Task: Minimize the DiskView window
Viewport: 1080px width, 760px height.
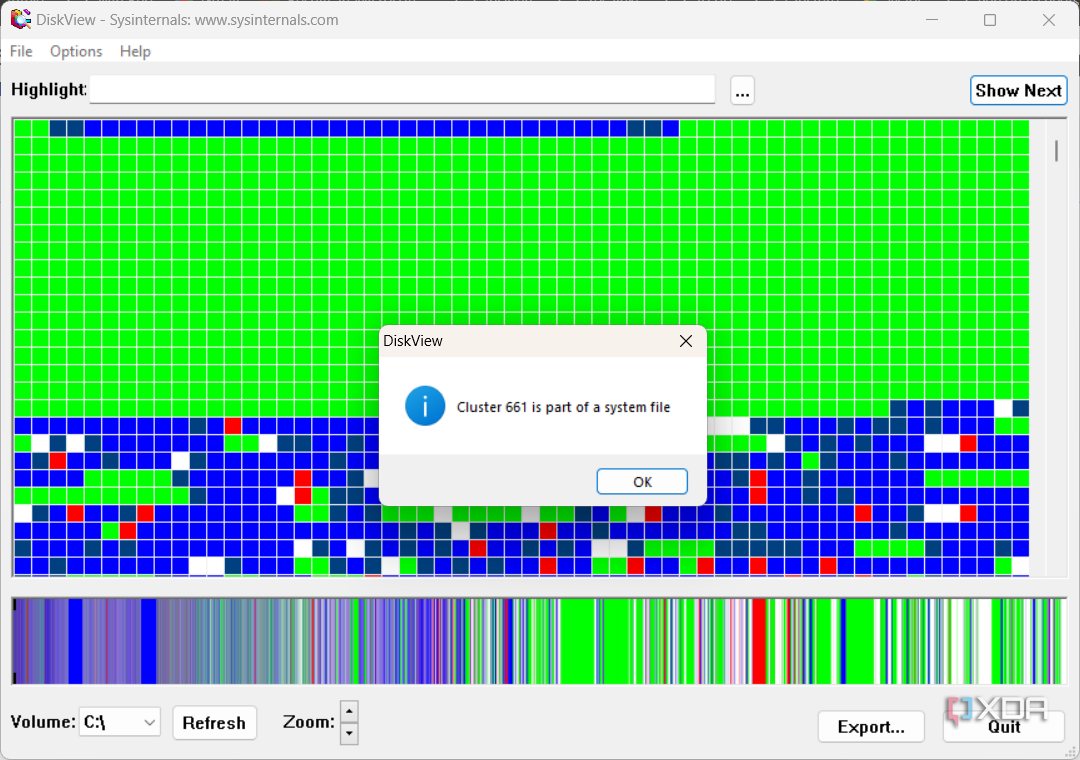Action: (x=932, y=20)
